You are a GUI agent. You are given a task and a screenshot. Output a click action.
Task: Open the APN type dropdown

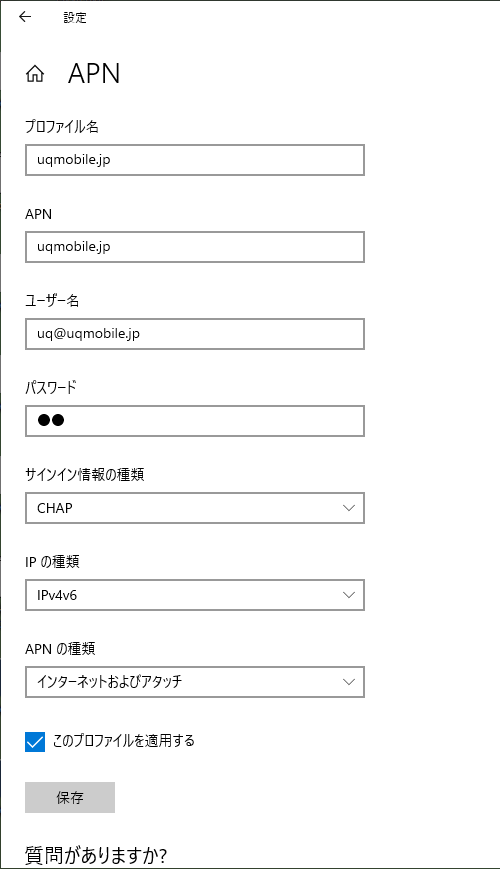(x=195, y=682)
